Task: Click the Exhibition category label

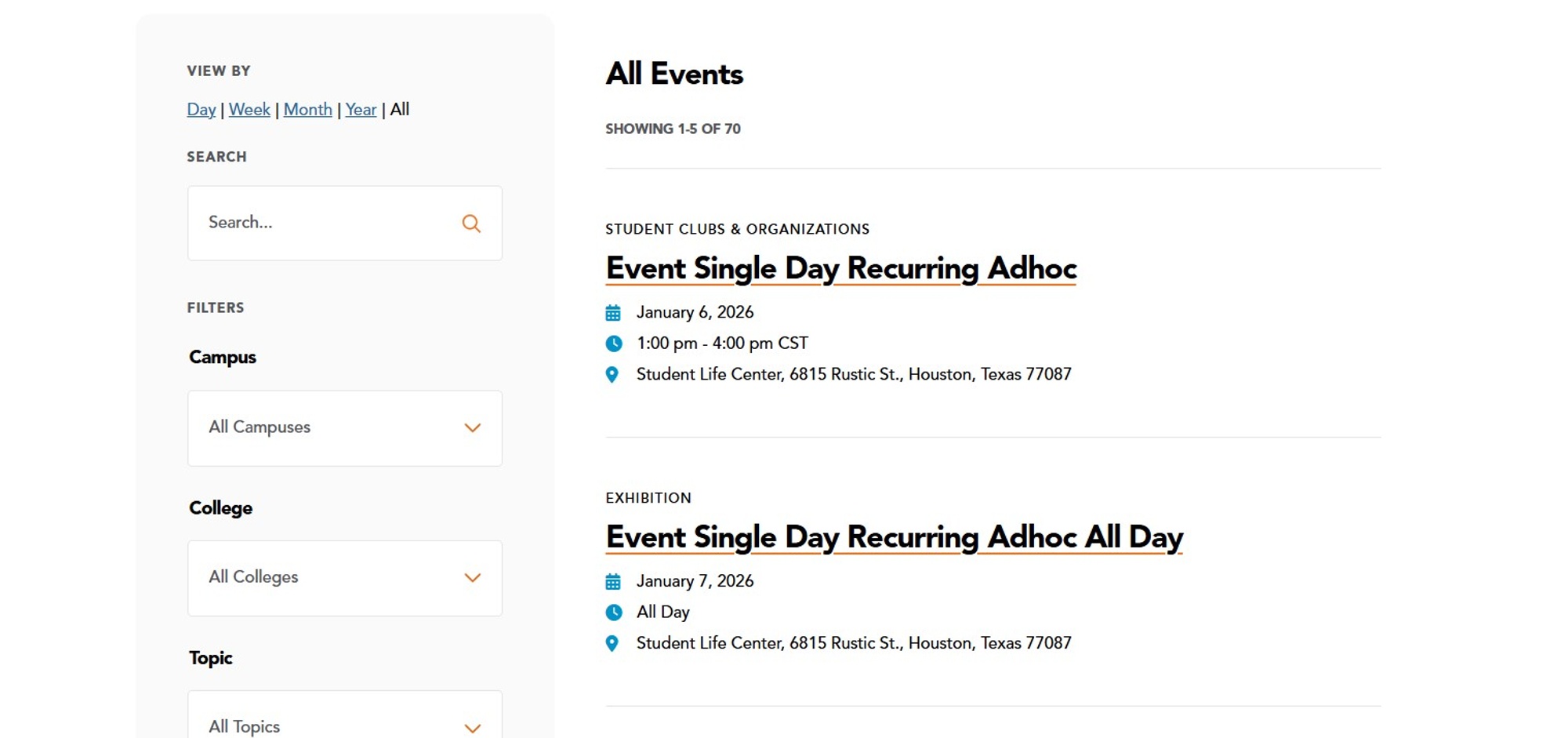Action: 648,498
